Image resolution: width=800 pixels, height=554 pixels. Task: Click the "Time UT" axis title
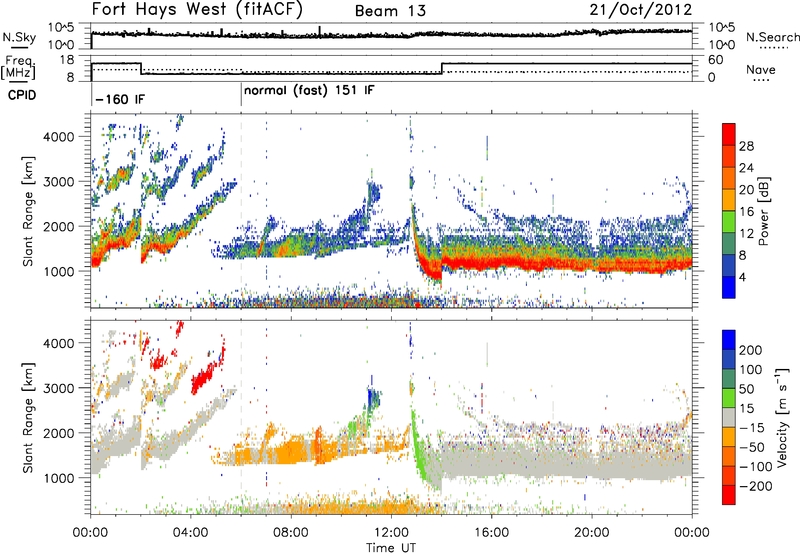(x=391, y=548)
